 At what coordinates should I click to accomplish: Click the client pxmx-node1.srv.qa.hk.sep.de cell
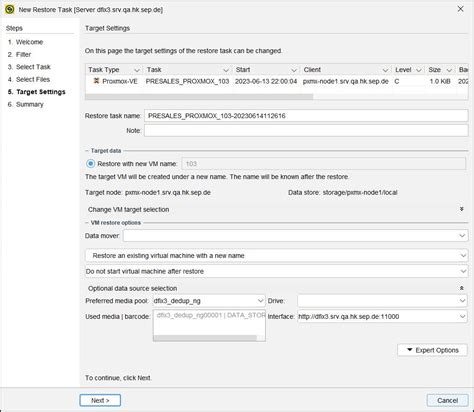tap(346, 81)
